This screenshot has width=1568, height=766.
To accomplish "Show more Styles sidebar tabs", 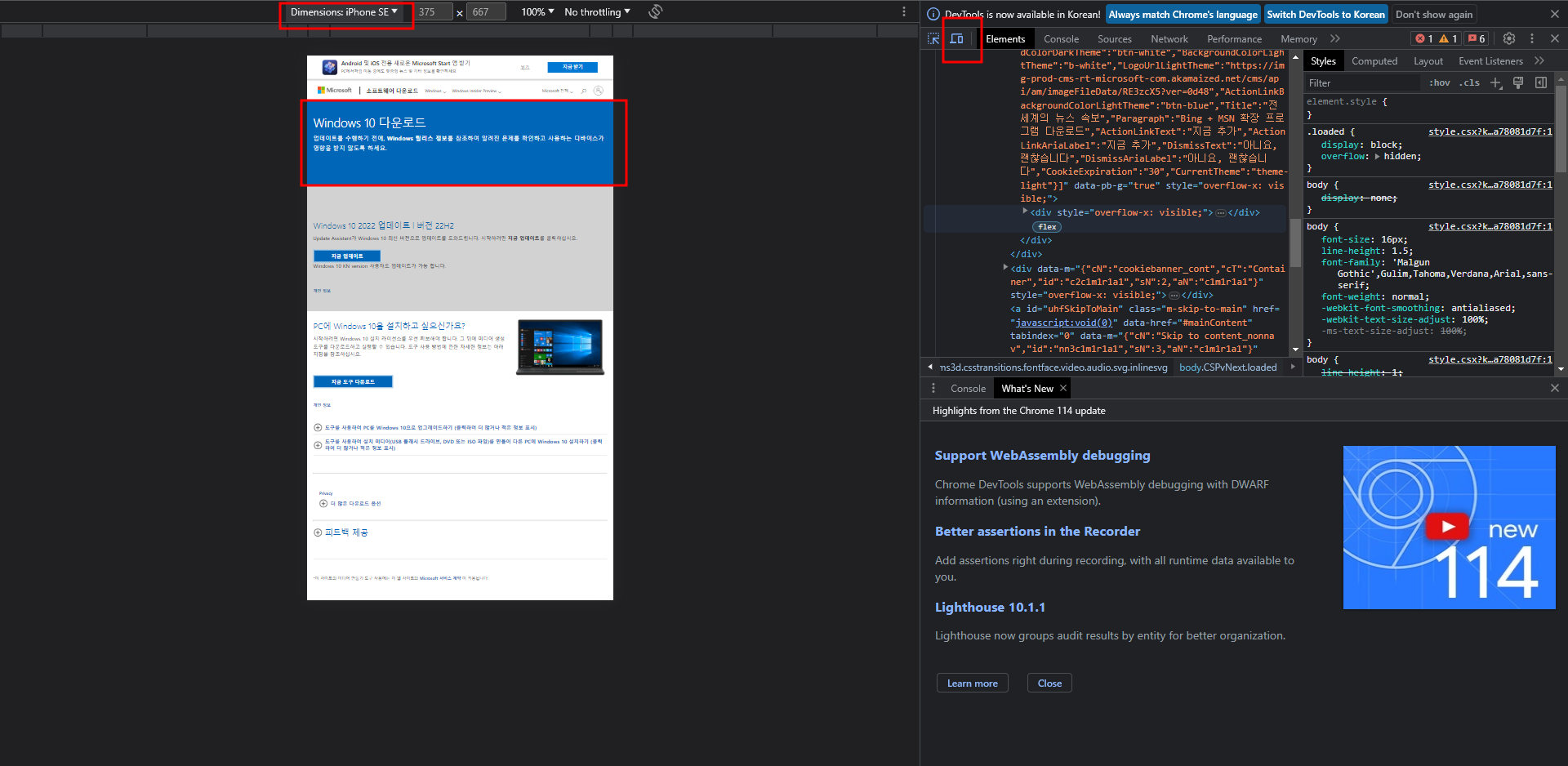I will 1539,60.
